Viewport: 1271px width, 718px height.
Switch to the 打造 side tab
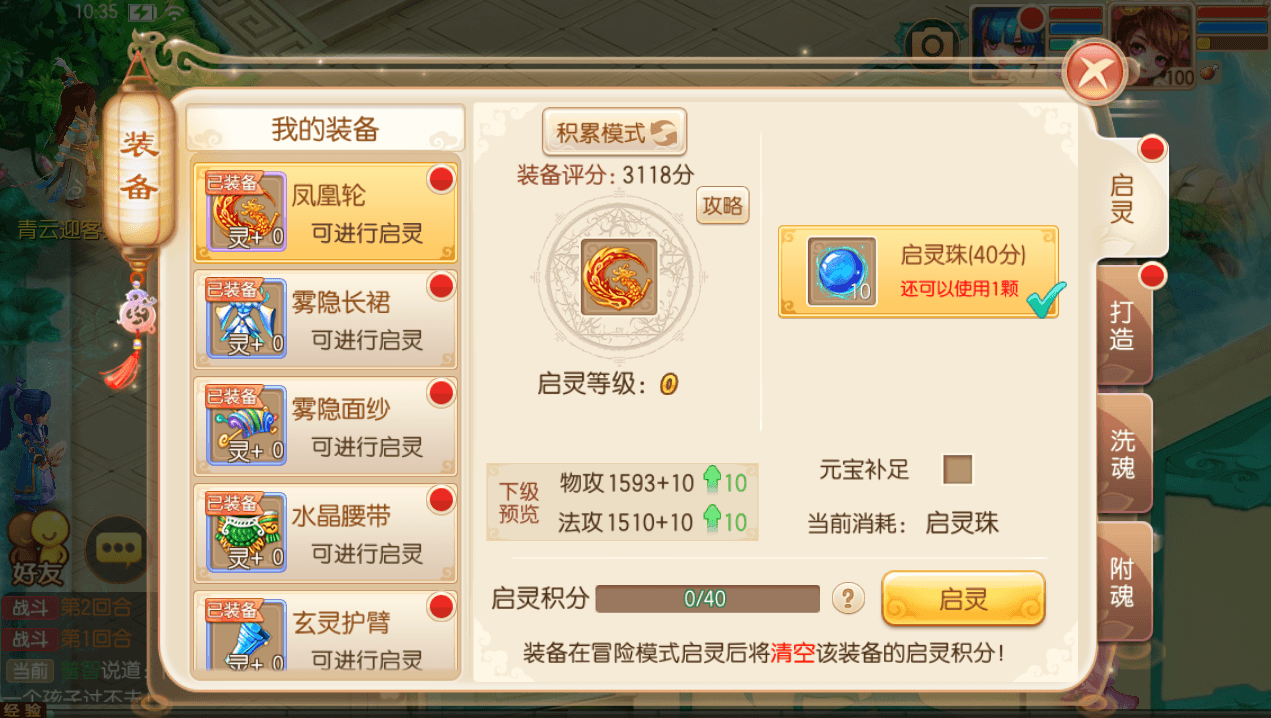(x=1124, y=326)
